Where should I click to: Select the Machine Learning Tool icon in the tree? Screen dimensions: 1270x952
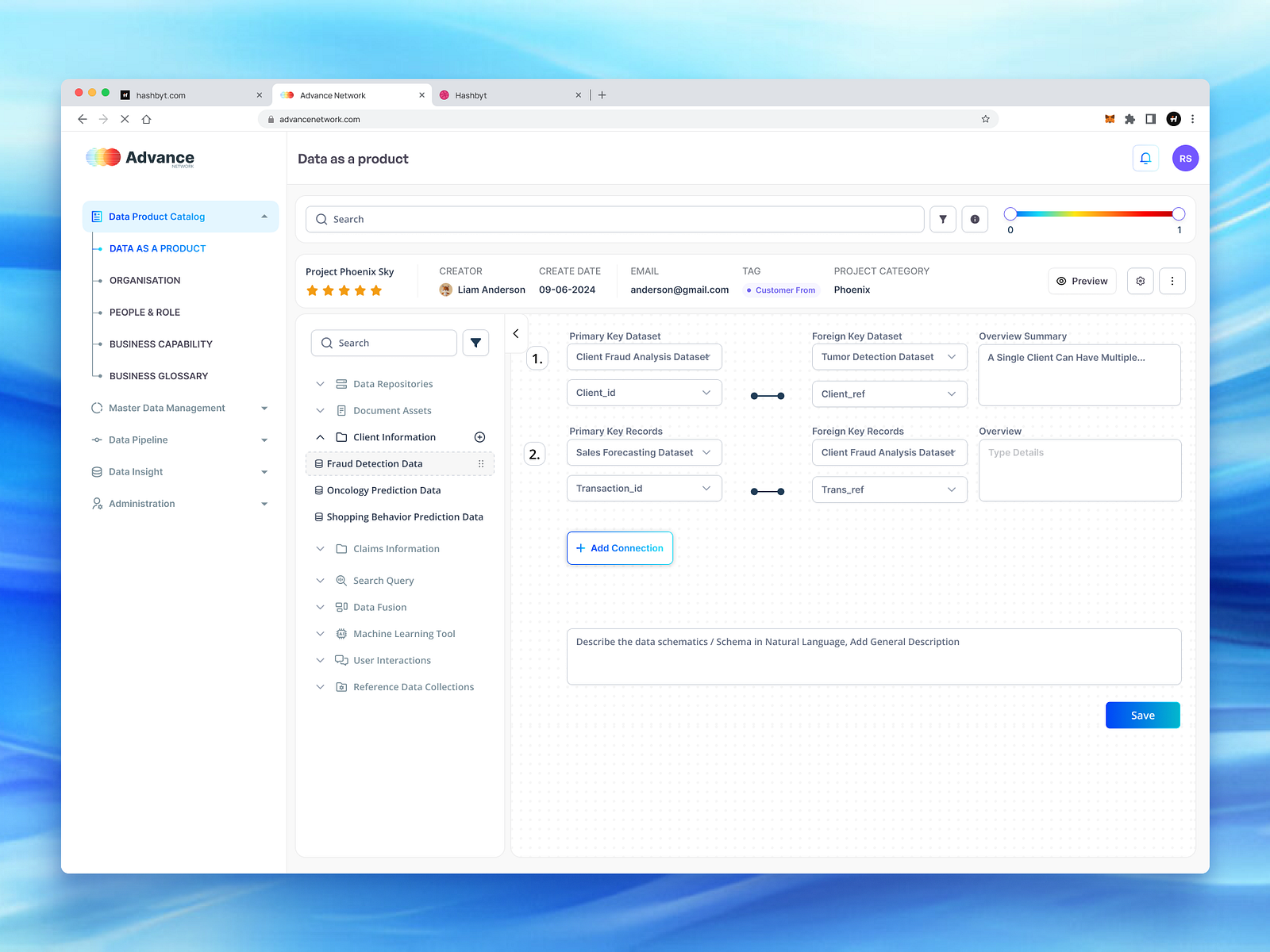tap(341, 633)
